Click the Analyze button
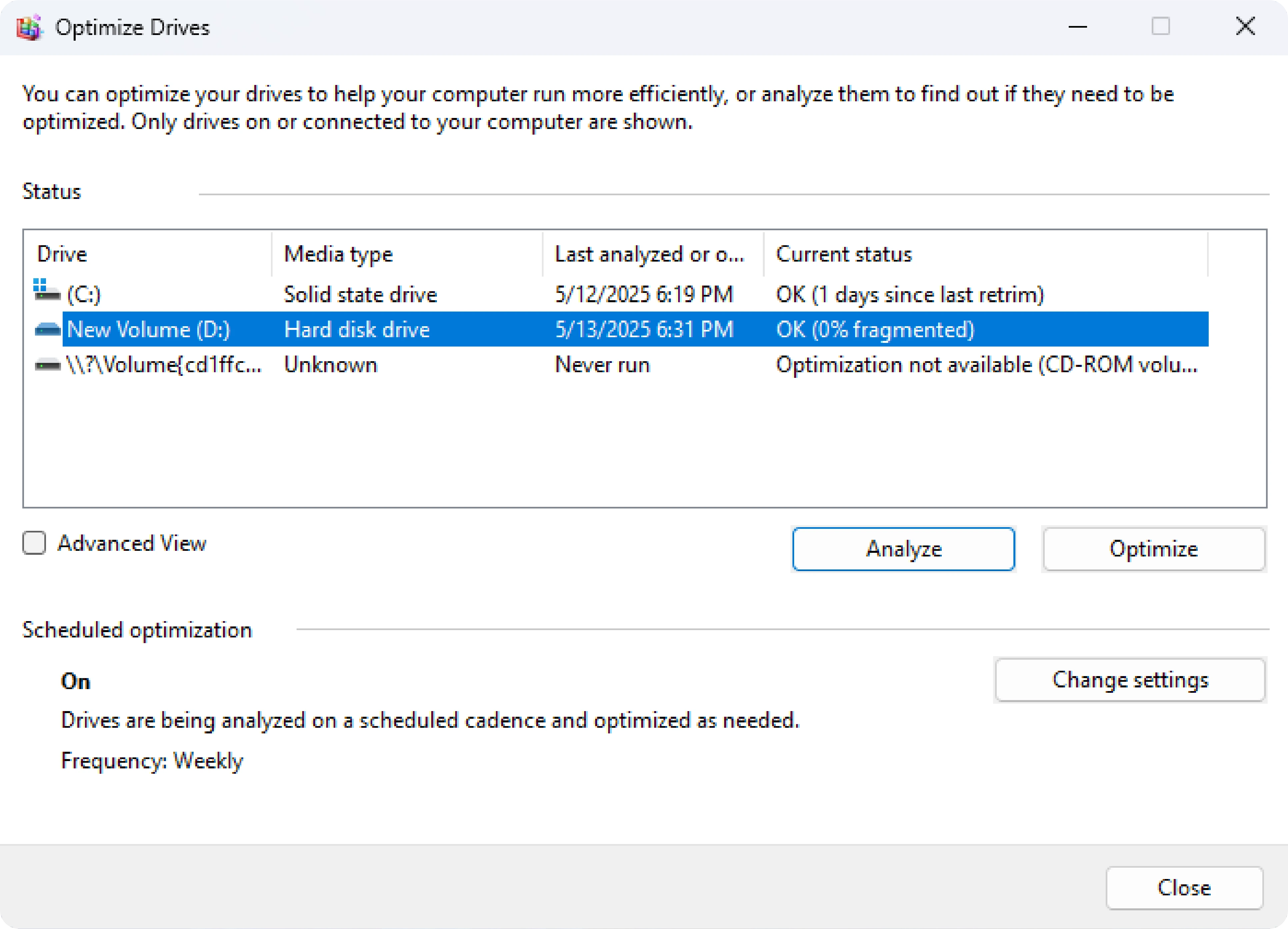Image resolution: width=1288 pixels, height=929 pixels. (903, 548)
